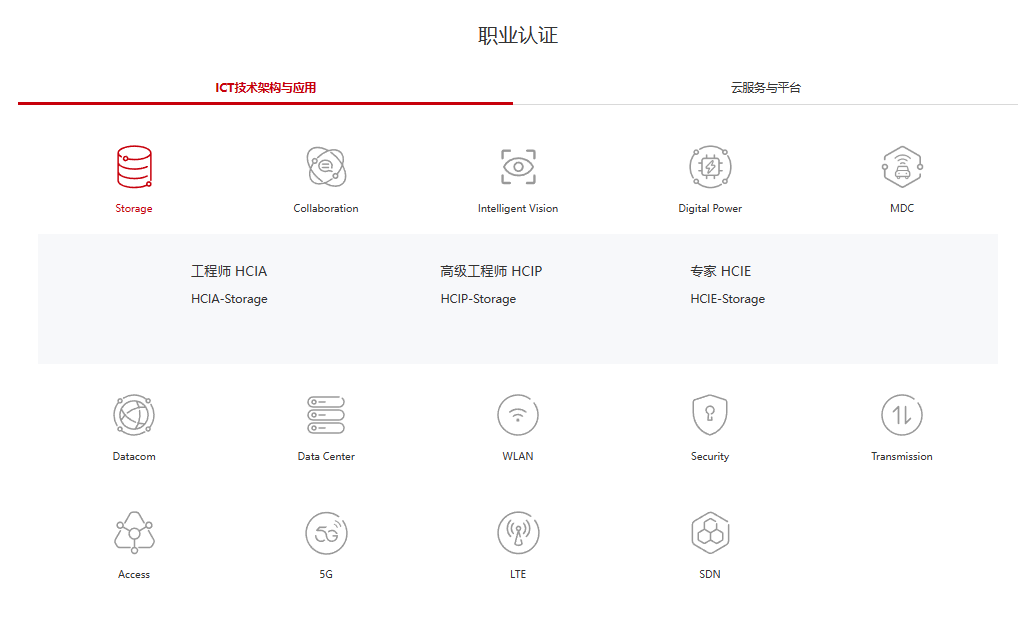Open the HCIE-Storage certification link
Image resolution: width=1028 pixels, height=626 pixels.
[727, 299]
